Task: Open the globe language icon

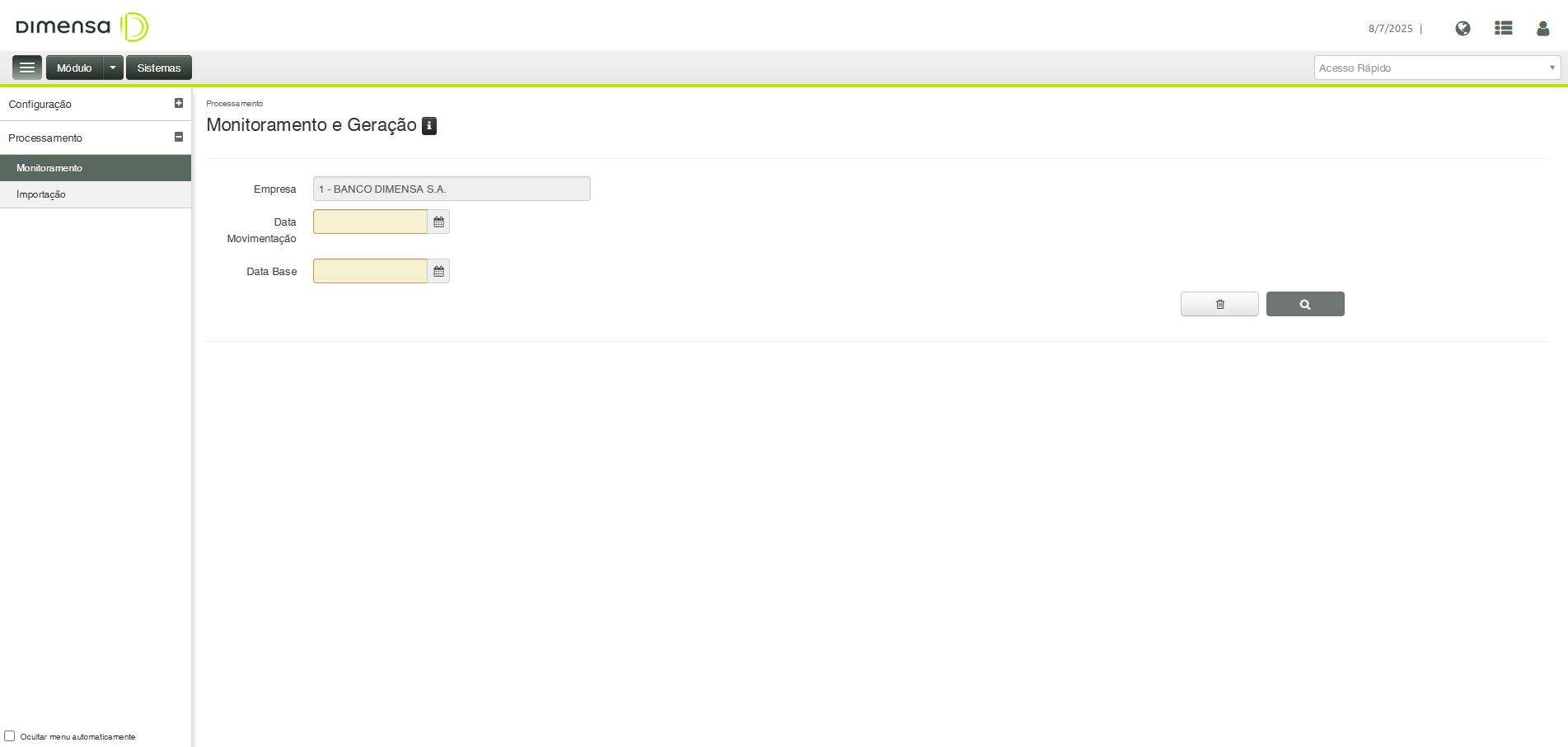Action: click(x=1463, y=28)
